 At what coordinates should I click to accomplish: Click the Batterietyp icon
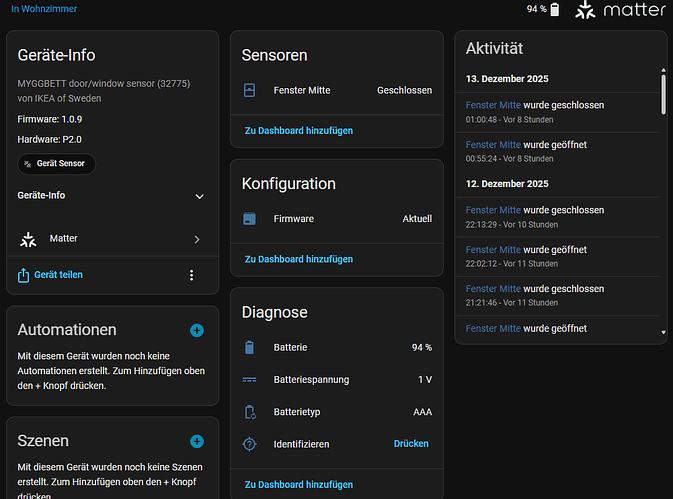[x=250, y=412]
